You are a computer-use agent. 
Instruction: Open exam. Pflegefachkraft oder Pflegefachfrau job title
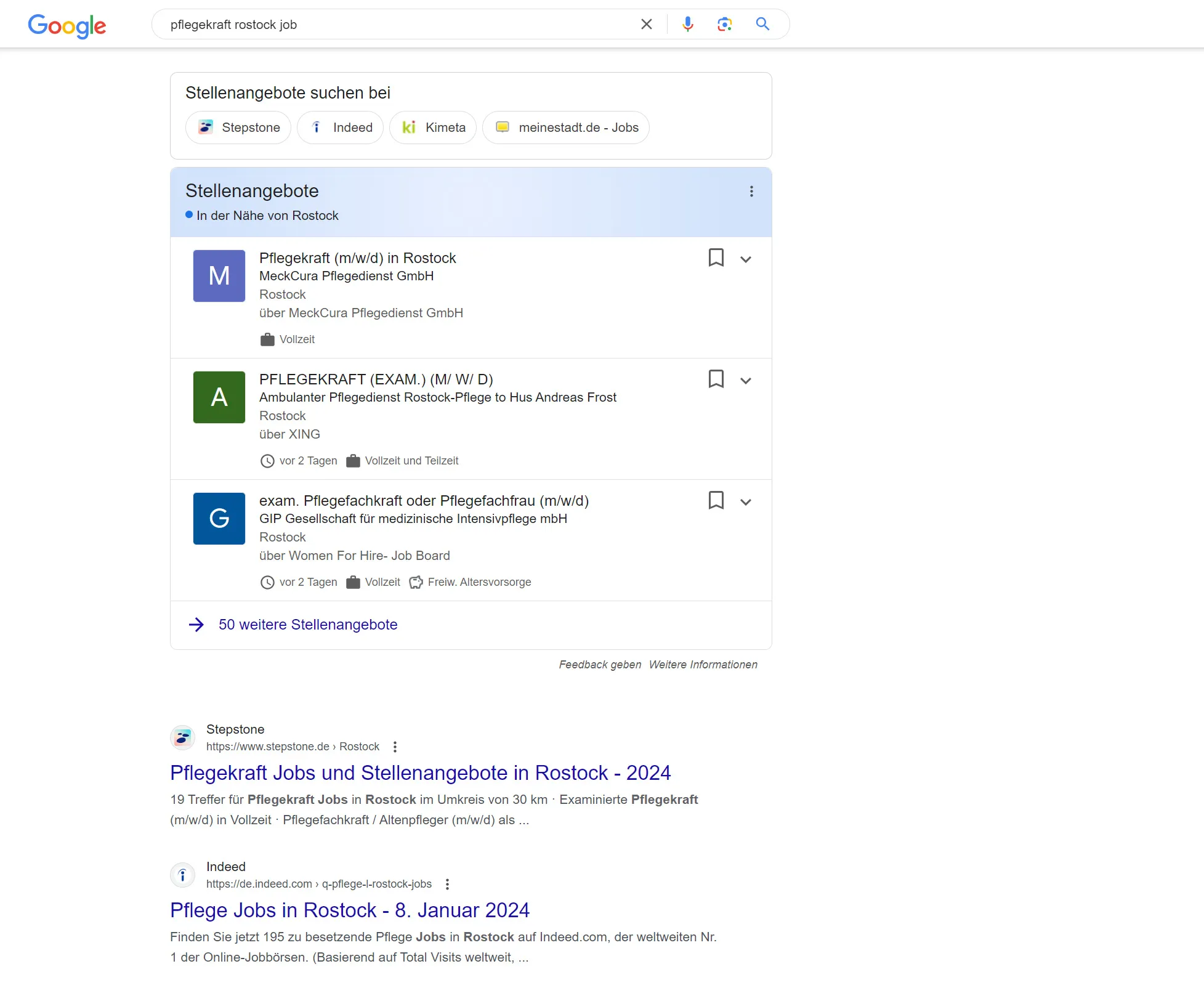click(424, 500)
